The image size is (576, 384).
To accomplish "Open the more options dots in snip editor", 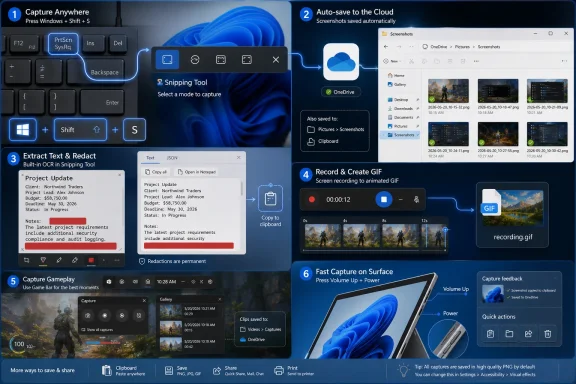I will tap(117, 260).
